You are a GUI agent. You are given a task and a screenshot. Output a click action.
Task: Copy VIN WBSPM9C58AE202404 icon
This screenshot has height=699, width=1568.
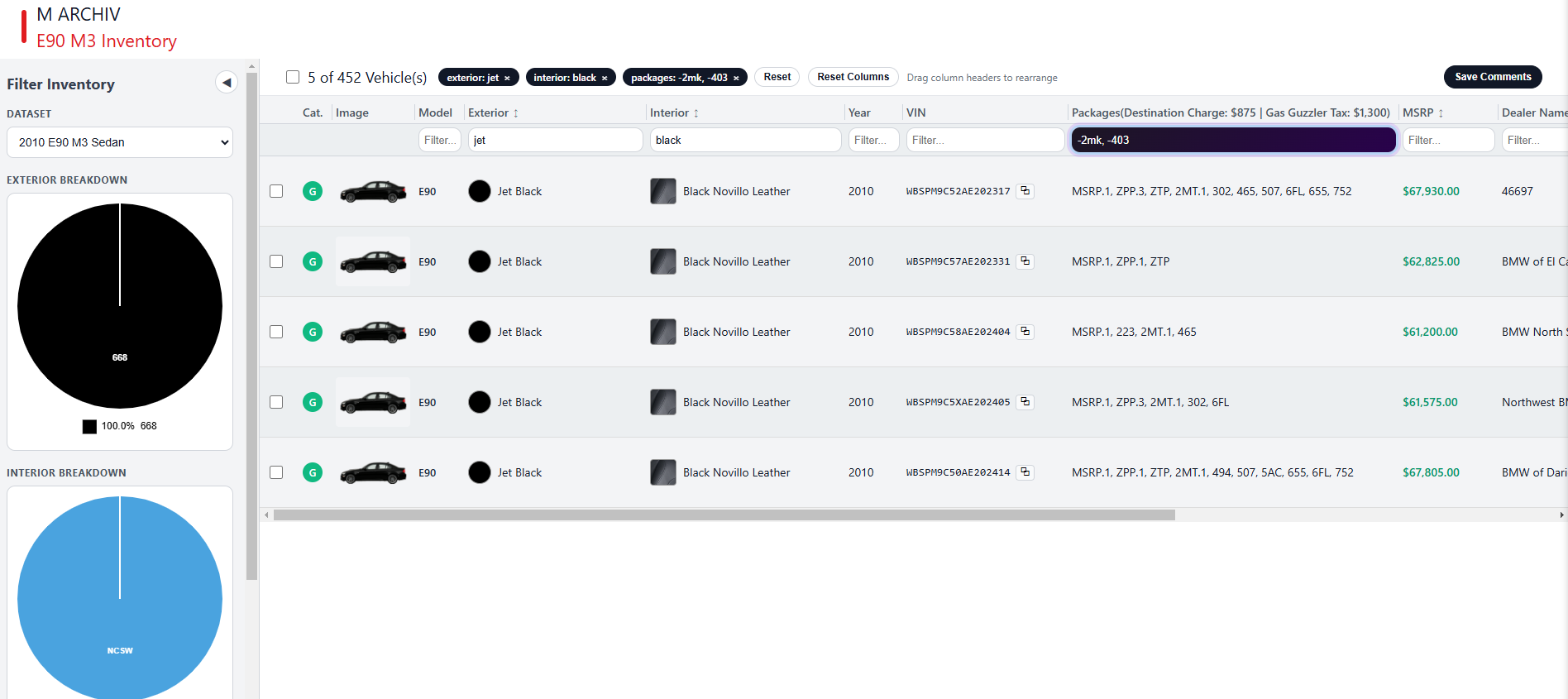[1025, 332]
